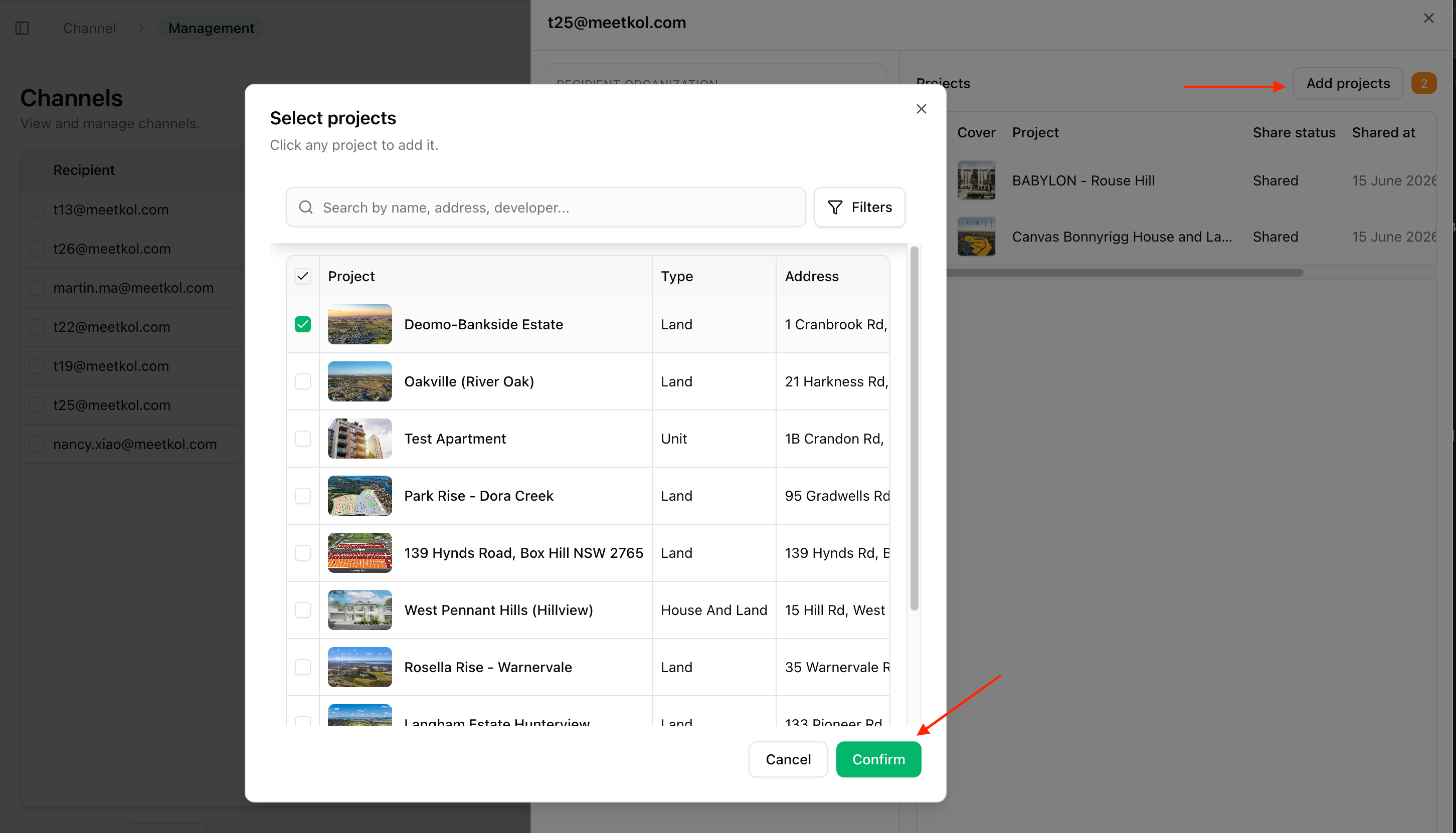Image resolution: width=1456 pixels, height=833 pixels.
Task: Click the breadcrumb chevron after Channel
Action: (141, 28)
